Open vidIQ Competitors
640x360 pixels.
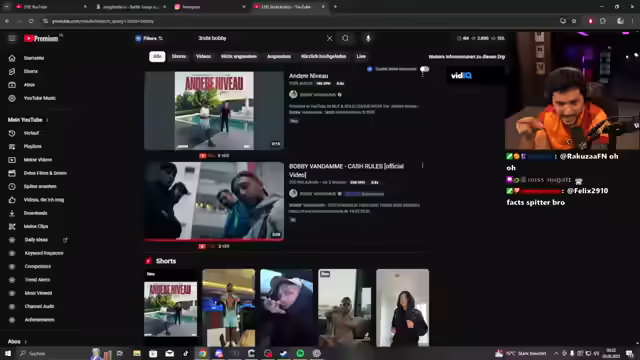point(37,267)
